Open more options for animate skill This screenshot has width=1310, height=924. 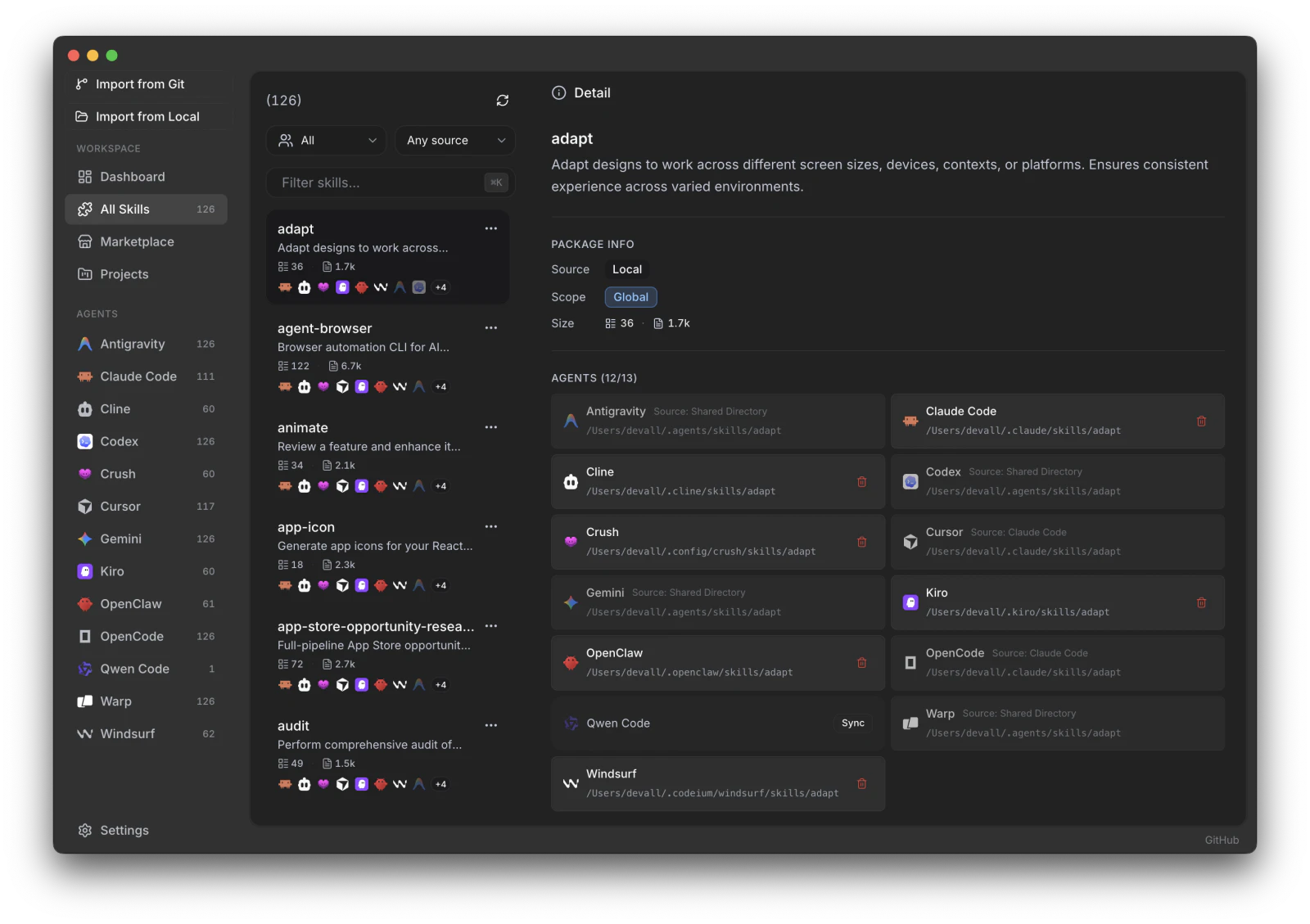coord(490,427)
